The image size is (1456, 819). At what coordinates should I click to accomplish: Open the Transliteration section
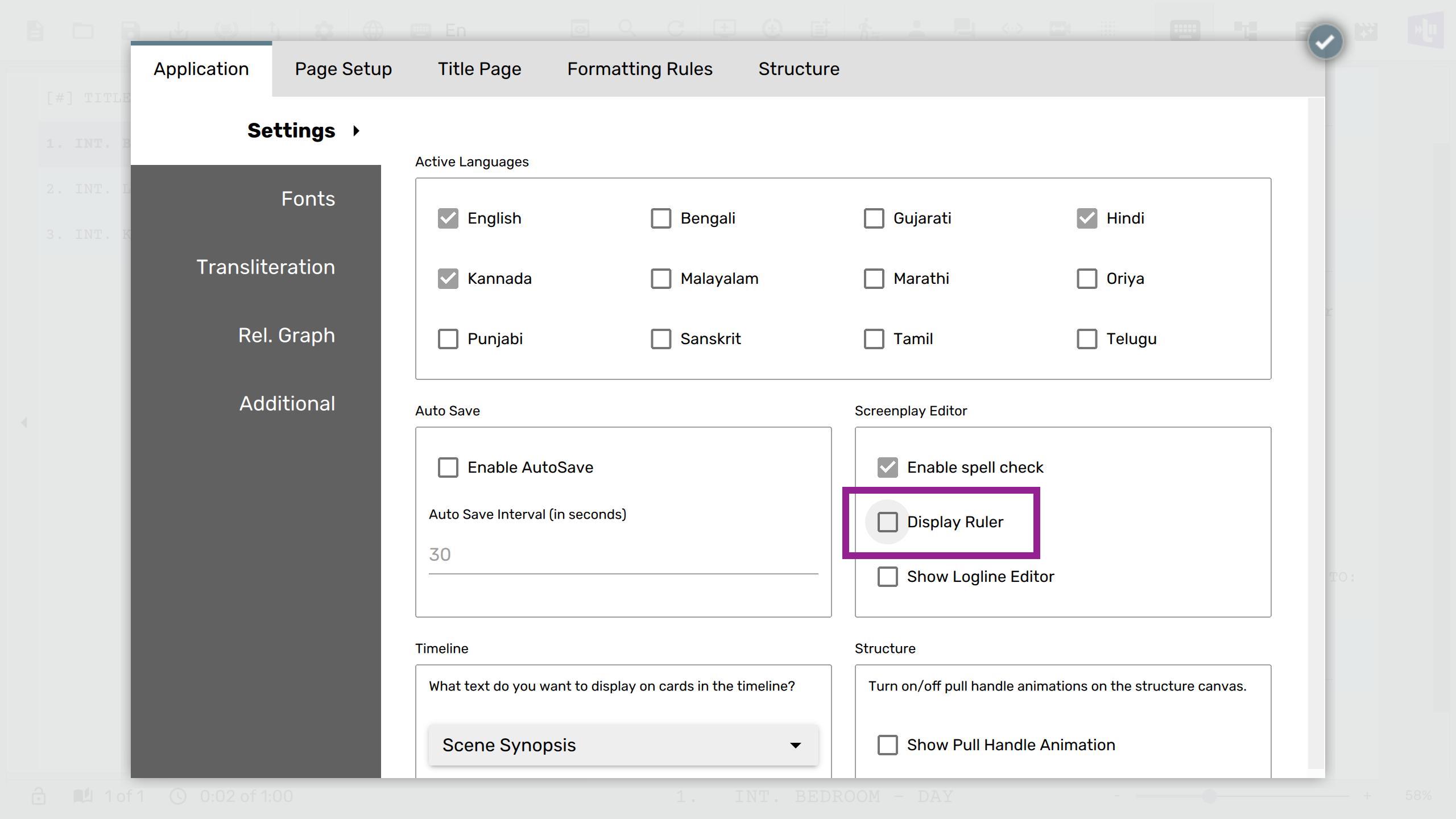(266, 267)
